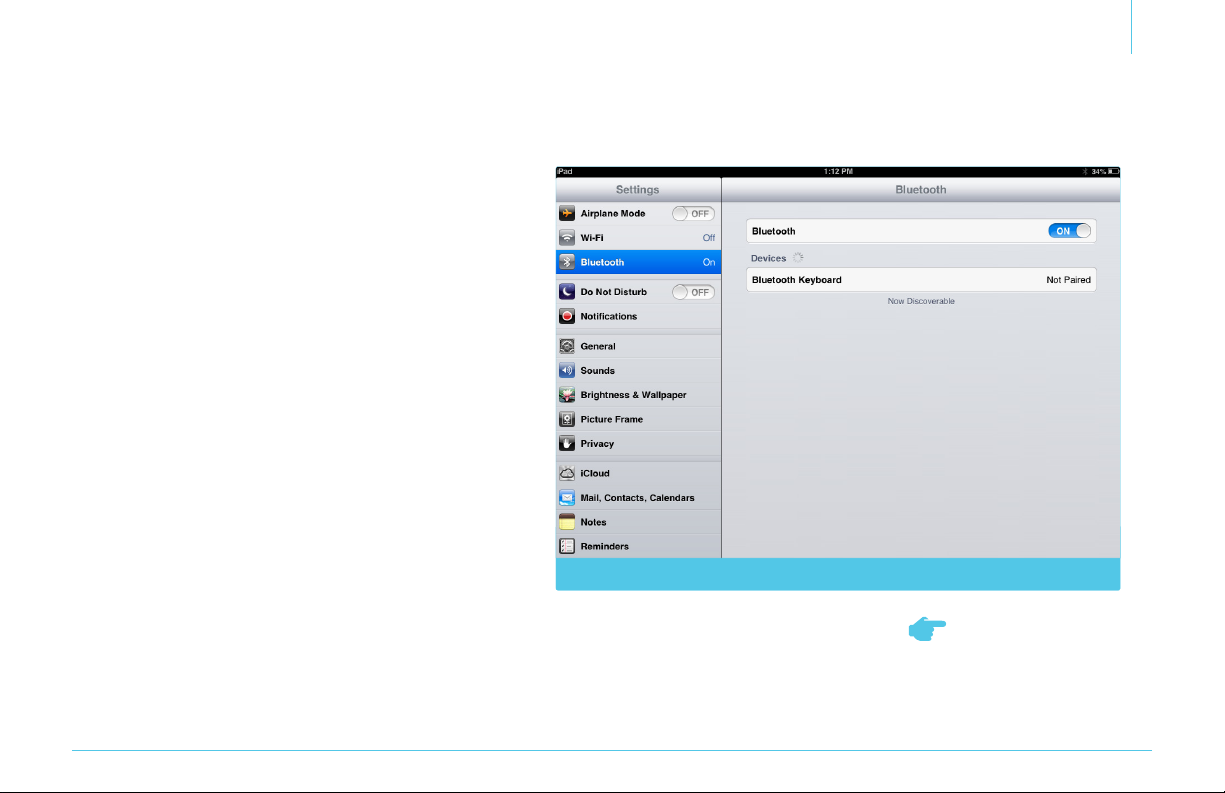Tap the Do Not Disturb moon icon
The width and height of the screenshot is (1225, 793).
click(567, 292)
